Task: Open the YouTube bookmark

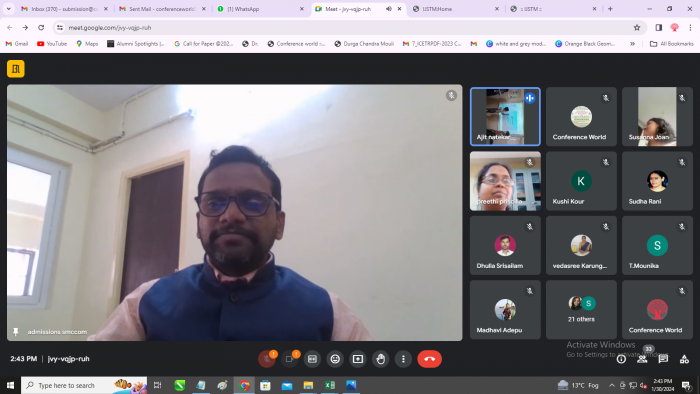Action: [x=52, y=44]
